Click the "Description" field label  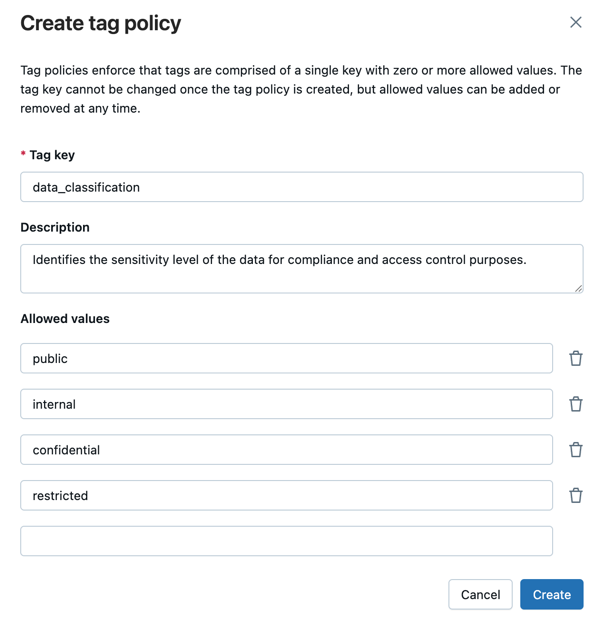click(55, 227)
